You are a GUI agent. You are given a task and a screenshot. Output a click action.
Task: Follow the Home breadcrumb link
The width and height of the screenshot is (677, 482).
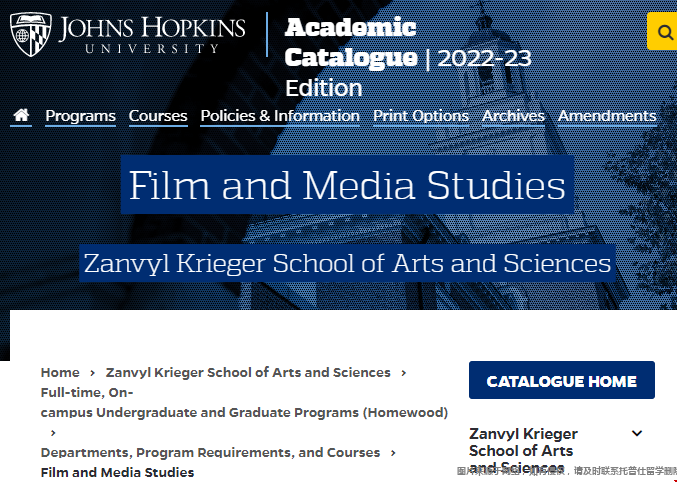(x=60, y=372)
